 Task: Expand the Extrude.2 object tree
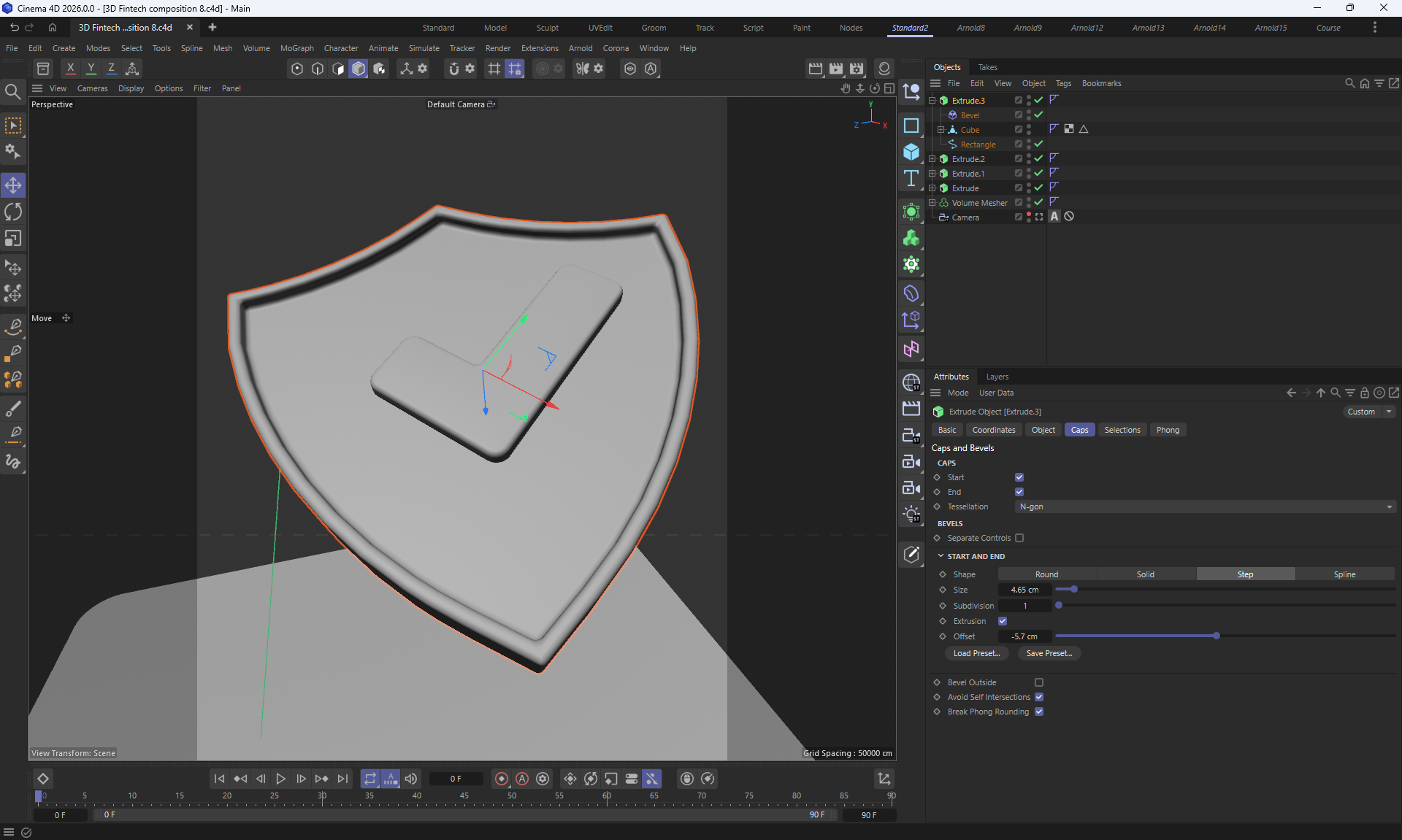(932, 159)
